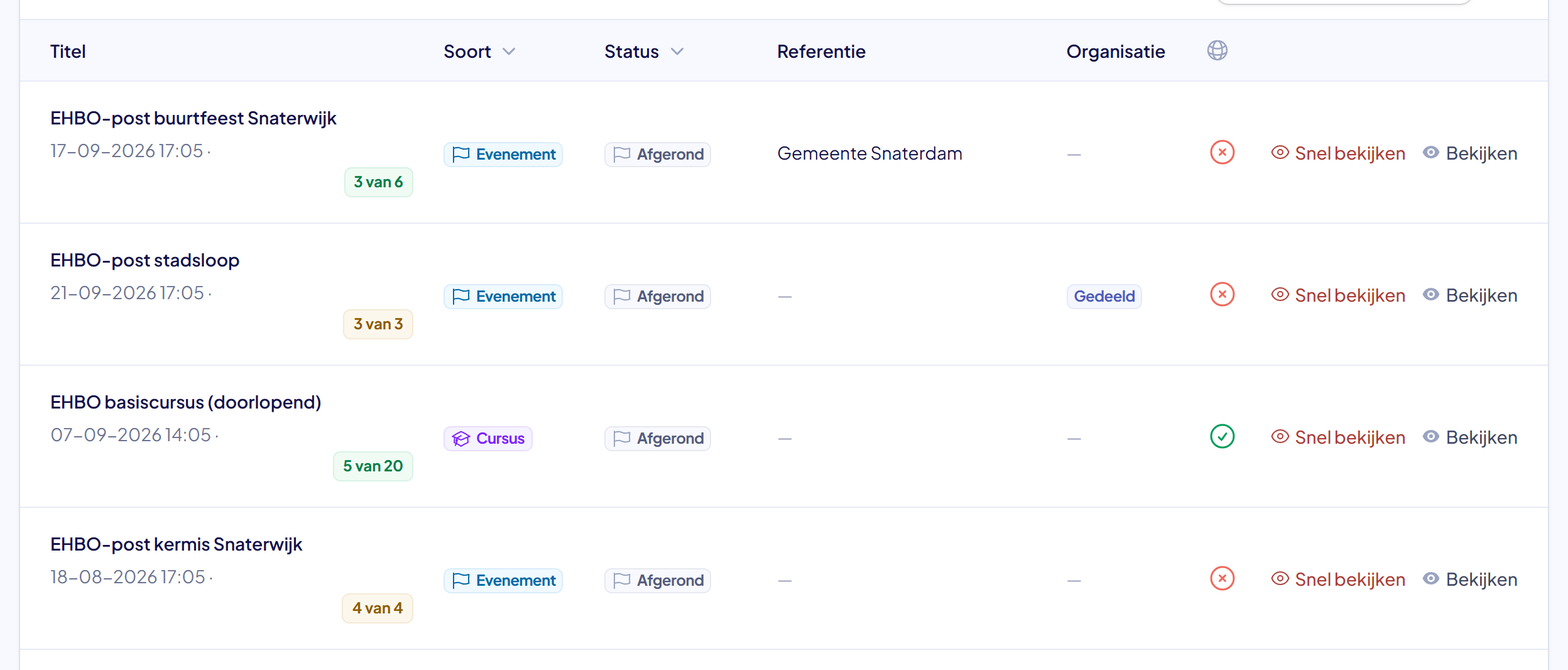Click Afgerond status badge for EHBO-post buurtfeest
1568x670 pixels.
click(x=658, y=155)
